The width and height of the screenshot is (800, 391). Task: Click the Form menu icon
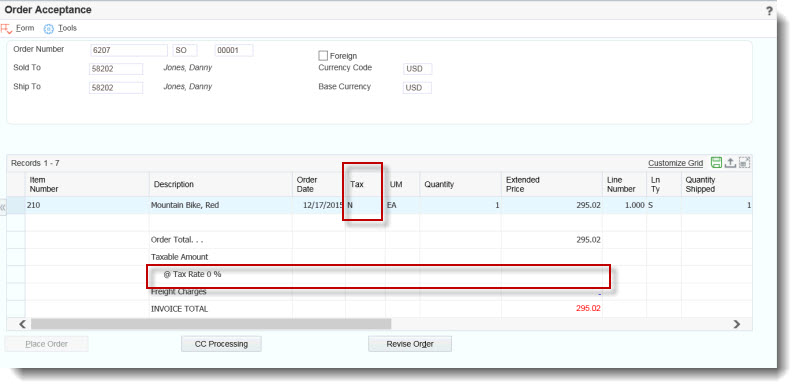tap(6, 29)
